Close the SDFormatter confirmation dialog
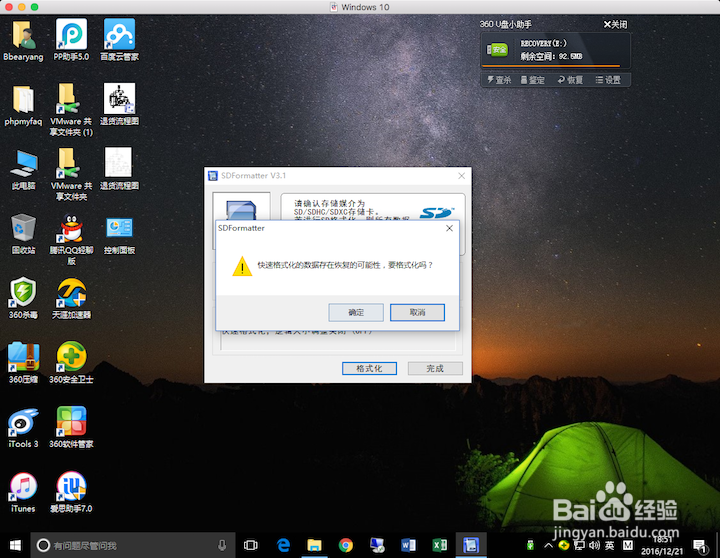The image size is (720, 558). (450, 228)
